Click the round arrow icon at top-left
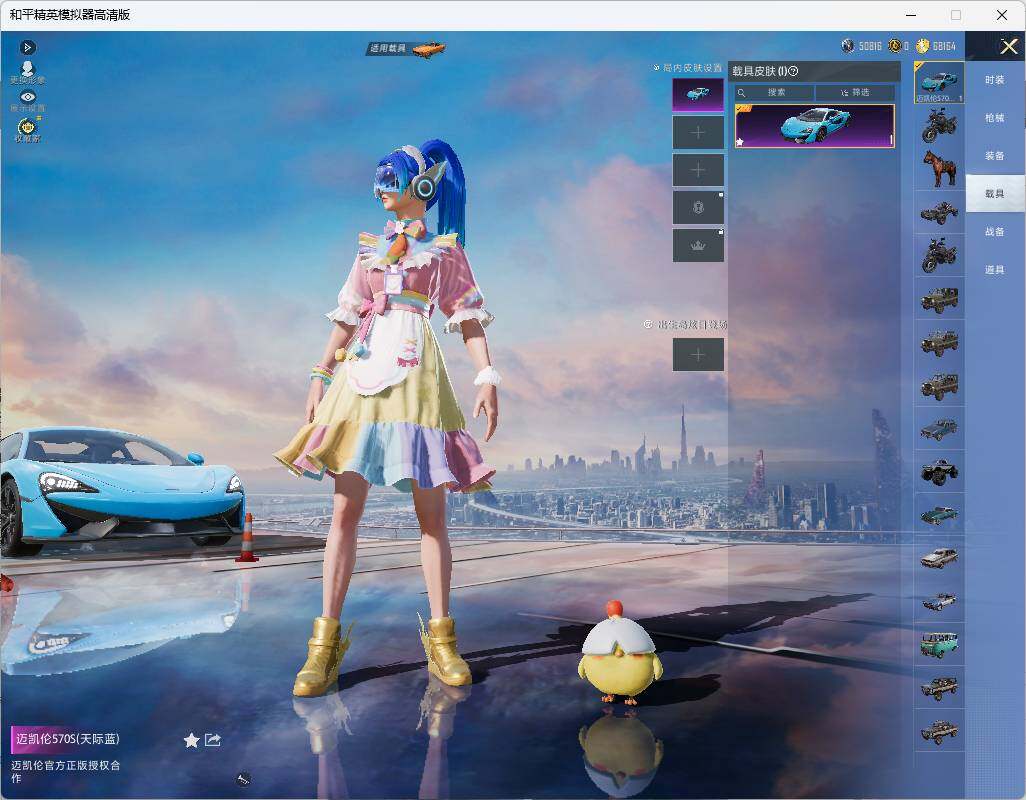Image resolution: width=1026 pixels, height=800 pixels. [x=27, y=47]
